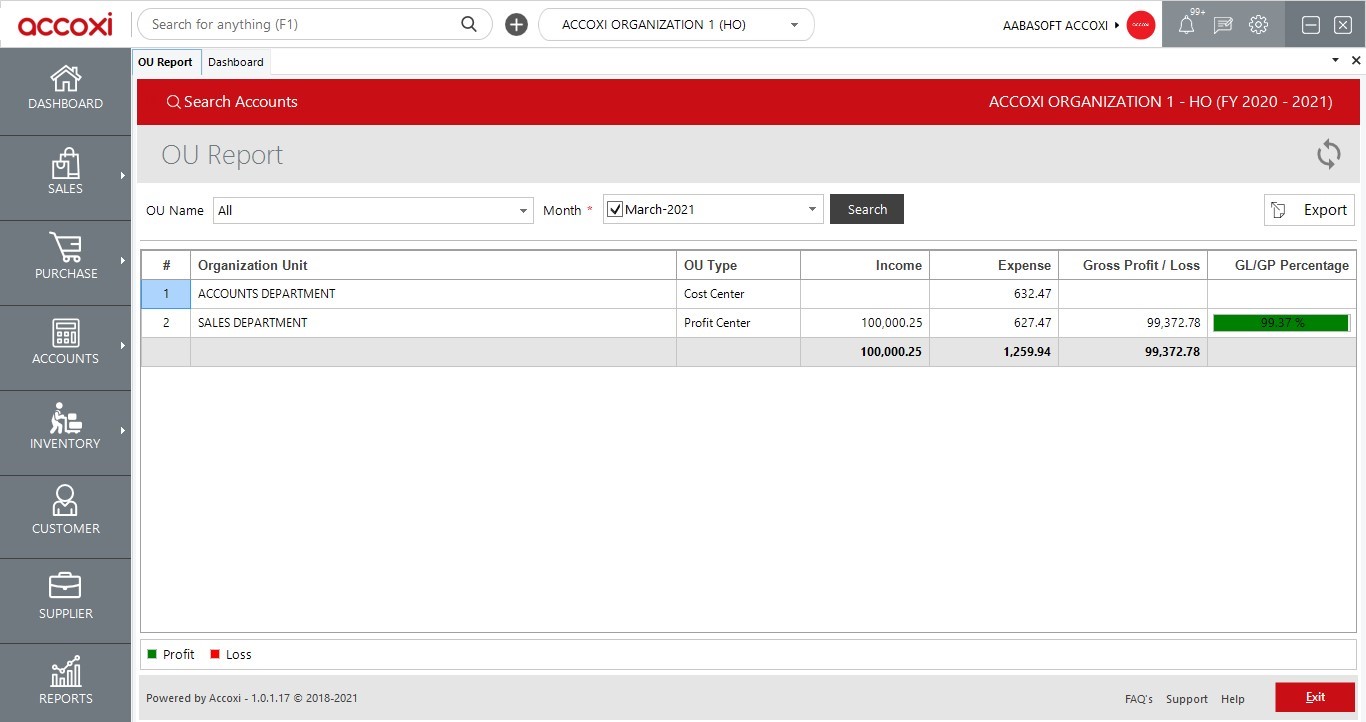
Task: Click the Search for anything field
Action: point(300,23)
